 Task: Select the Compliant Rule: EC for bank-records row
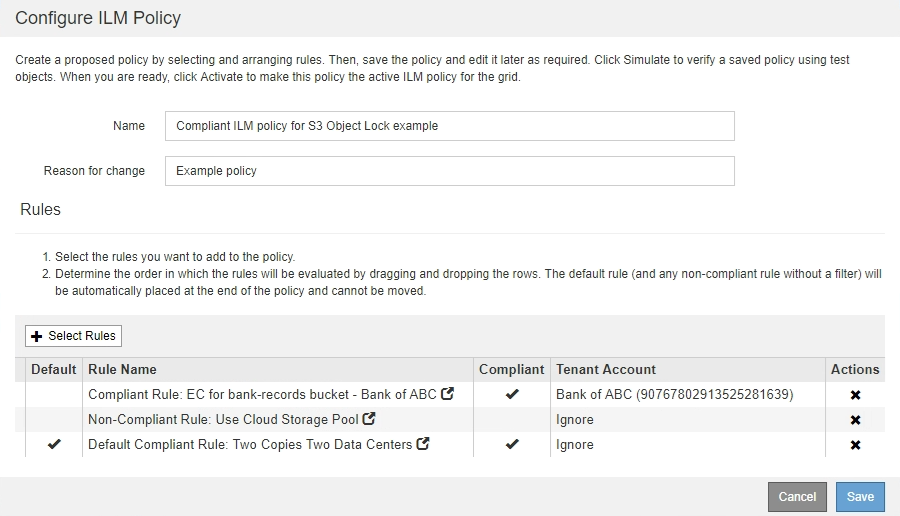click(262, 395)
